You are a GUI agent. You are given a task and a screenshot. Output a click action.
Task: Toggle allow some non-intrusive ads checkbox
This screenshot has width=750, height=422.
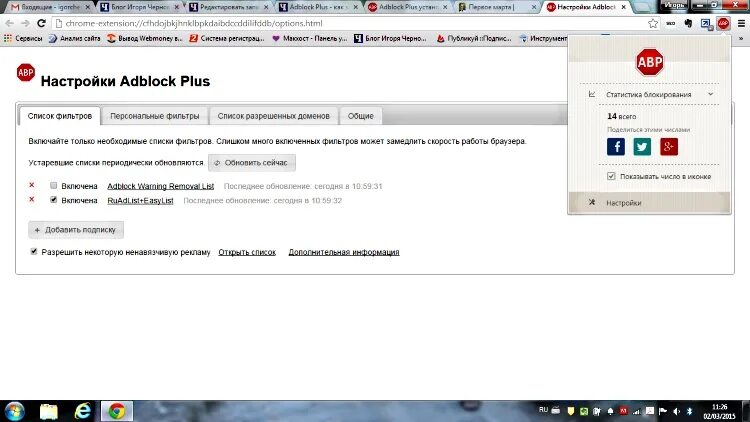[x=34, y=251]
